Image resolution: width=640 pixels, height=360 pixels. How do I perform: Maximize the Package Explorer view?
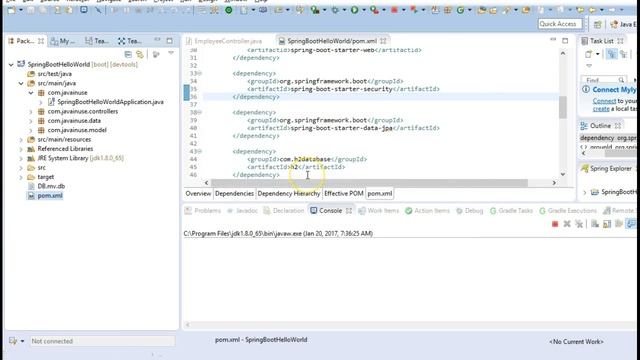(x=169, y=40)
